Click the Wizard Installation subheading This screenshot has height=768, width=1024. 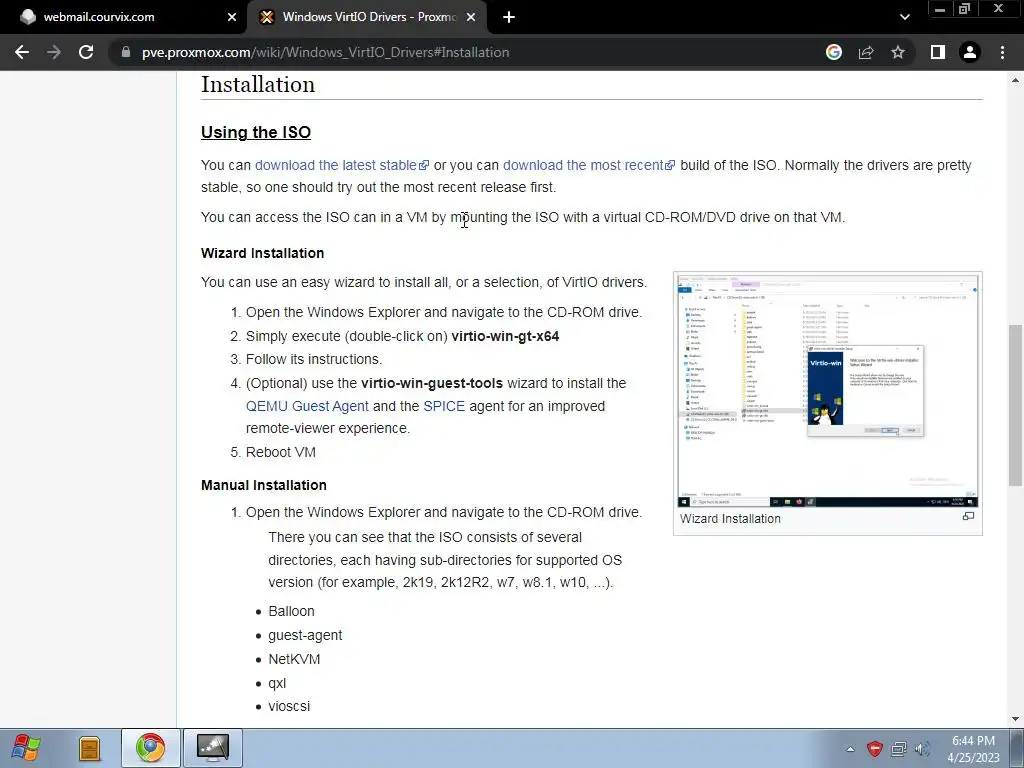click(x=262, y=253)
